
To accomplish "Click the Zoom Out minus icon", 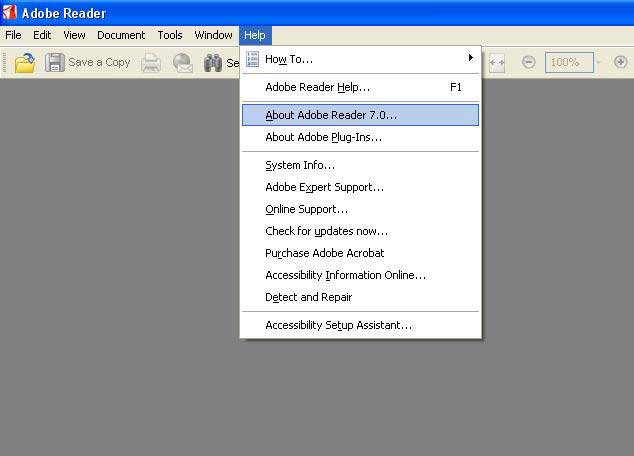I will point(528,62).
